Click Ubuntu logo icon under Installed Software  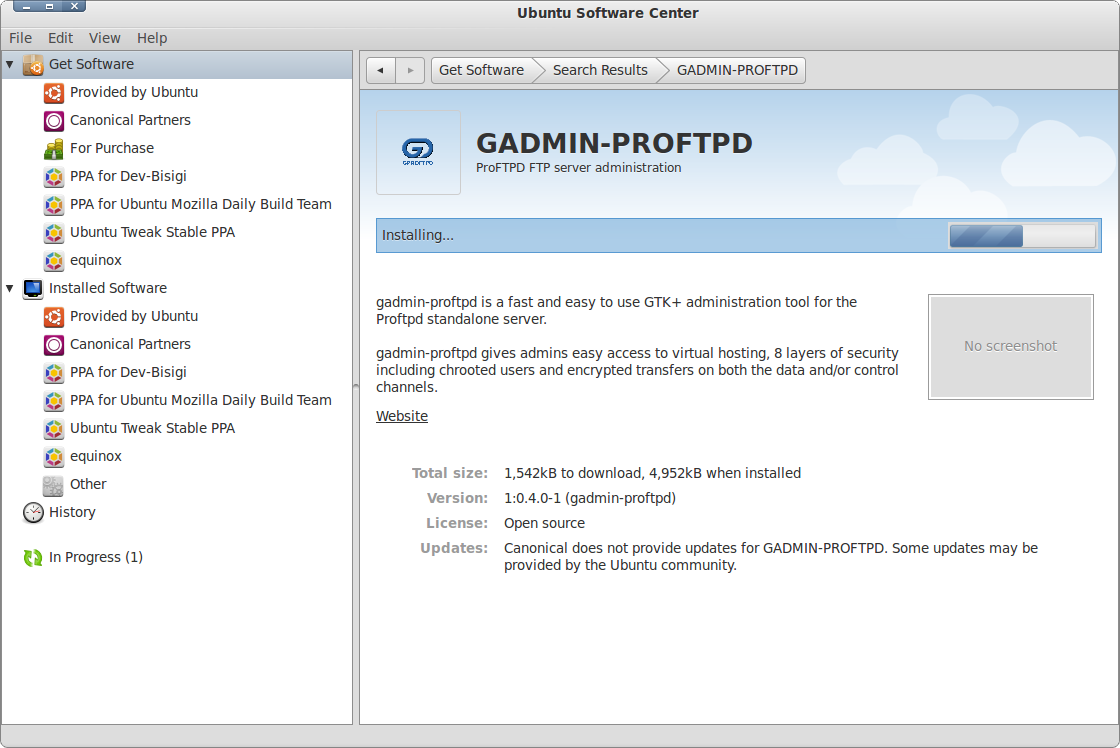[x=54, y=316]
